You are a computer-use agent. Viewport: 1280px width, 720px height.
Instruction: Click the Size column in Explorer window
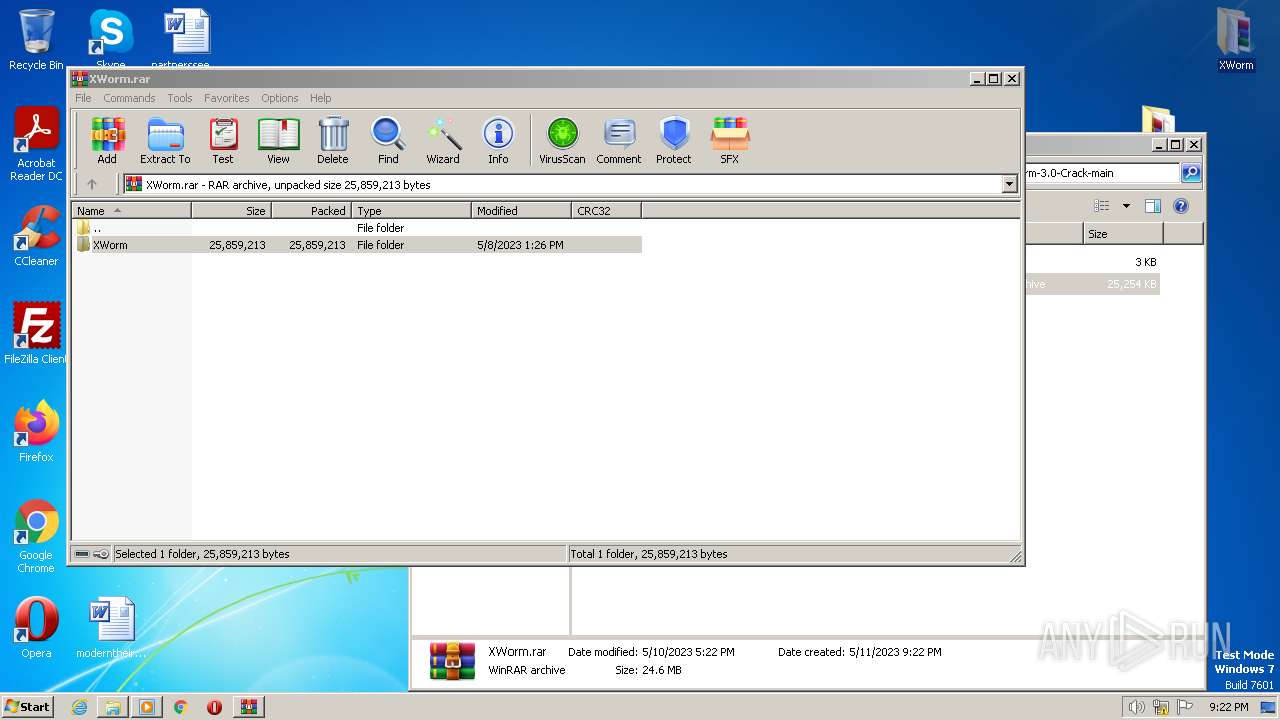click(1123, 234)
